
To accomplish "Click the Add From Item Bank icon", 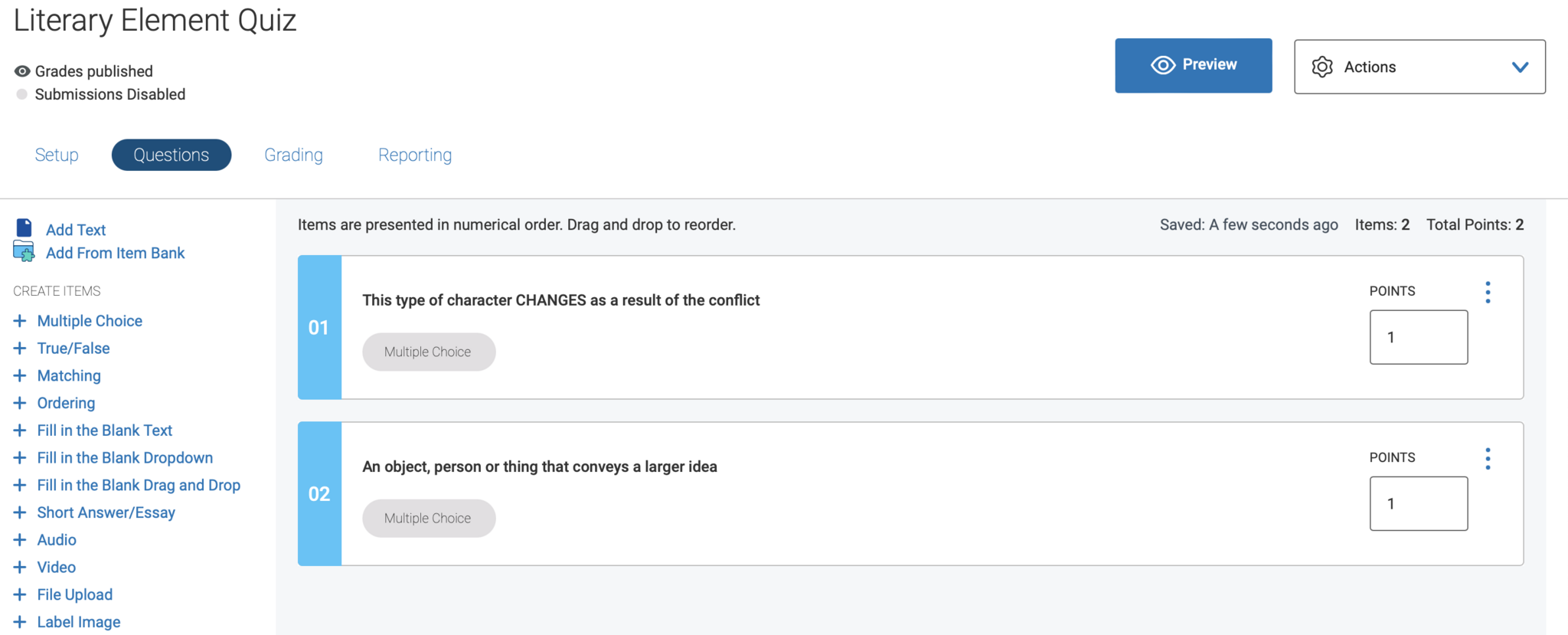I will (24, 252).
